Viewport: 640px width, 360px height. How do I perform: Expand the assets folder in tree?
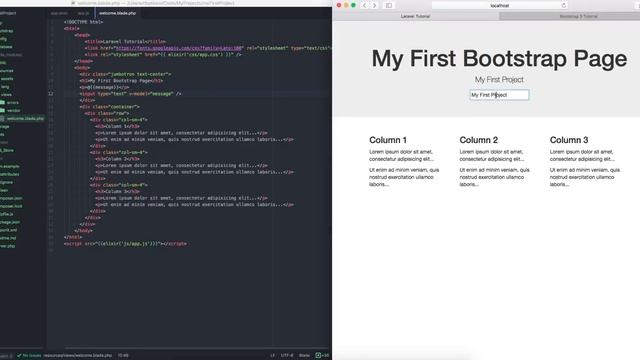tap(7, 78)
